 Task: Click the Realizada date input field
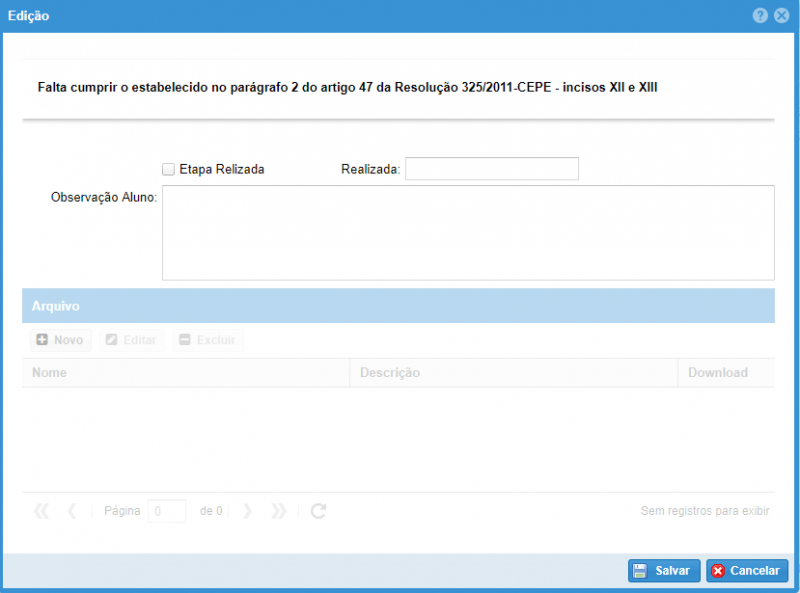point(491,169)
